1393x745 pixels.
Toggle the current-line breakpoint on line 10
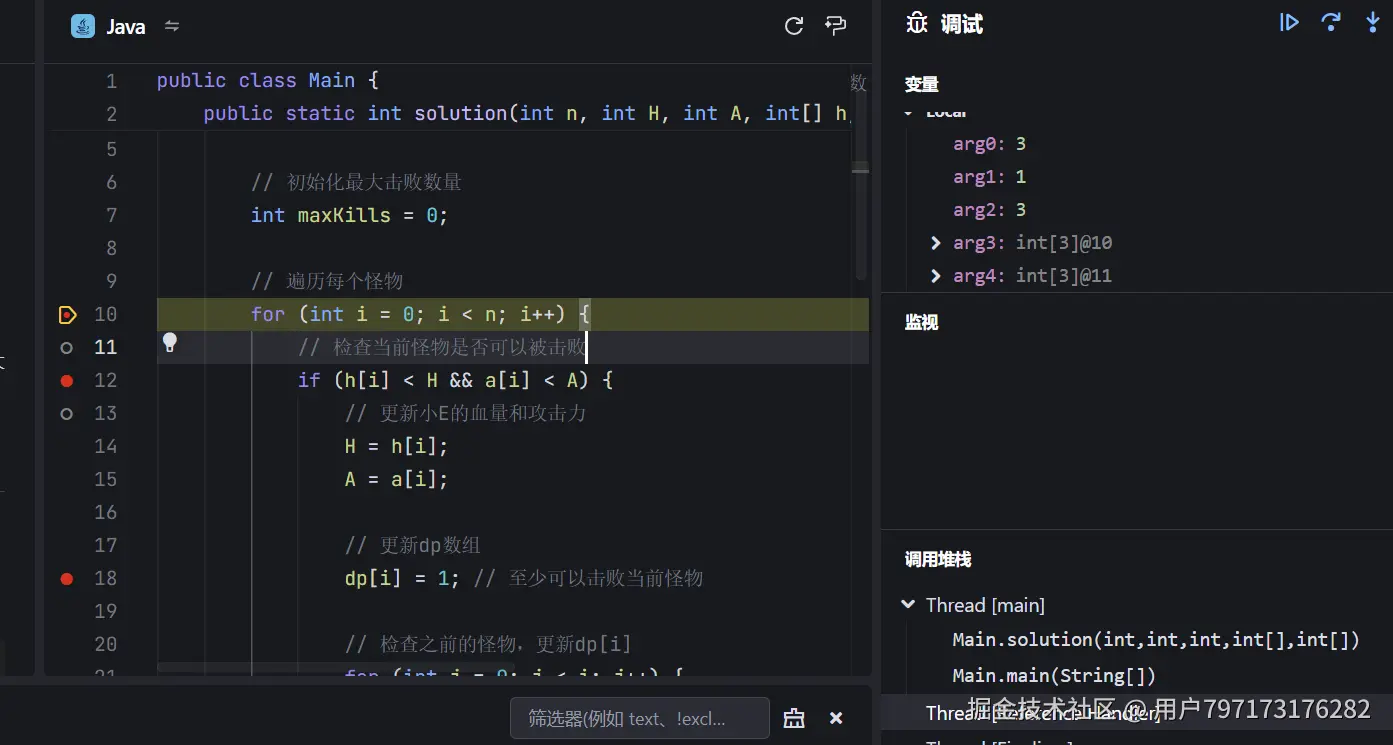(x=67, y=315)
